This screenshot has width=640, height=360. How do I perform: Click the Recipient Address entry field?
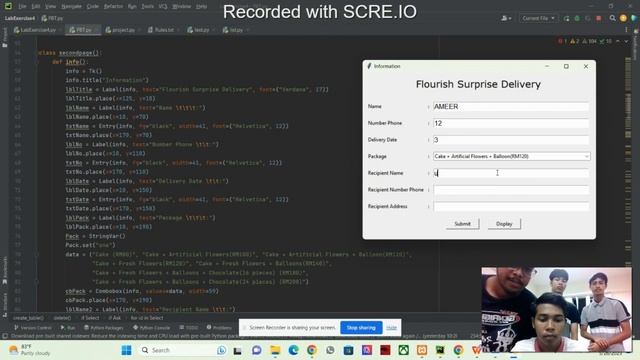tap(511, 207)
